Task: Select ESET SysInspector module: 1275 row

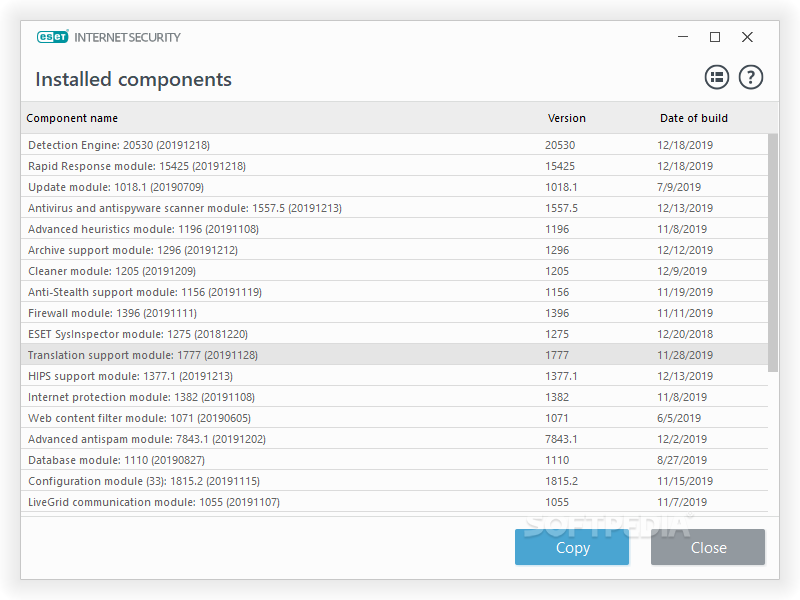Action: pos(394,334)
